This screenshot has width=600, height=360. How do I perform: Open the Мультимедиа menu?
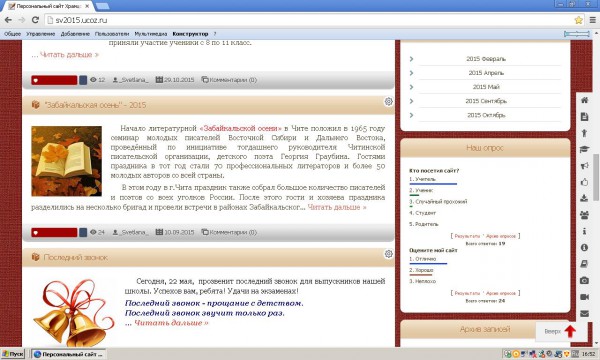(151, 34)
